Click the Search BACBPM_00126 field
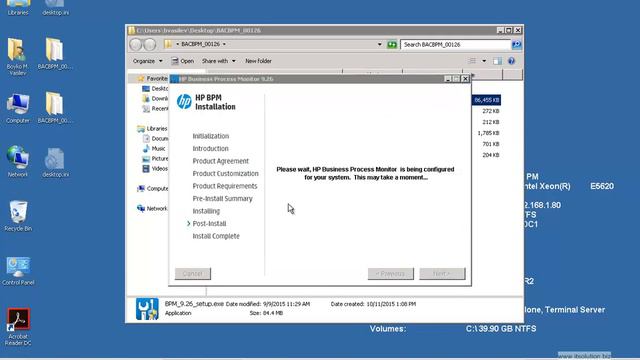The image size is (640, 360). [455, 44]
